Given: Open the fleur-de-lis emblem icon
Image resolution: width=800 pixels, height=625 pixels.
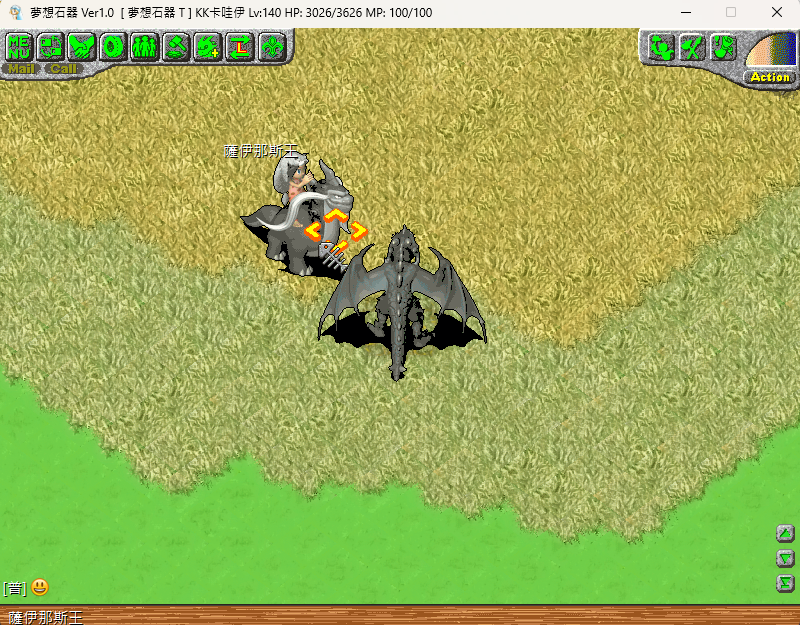Looking at the screenshot, I should click(x=272, y=46).
